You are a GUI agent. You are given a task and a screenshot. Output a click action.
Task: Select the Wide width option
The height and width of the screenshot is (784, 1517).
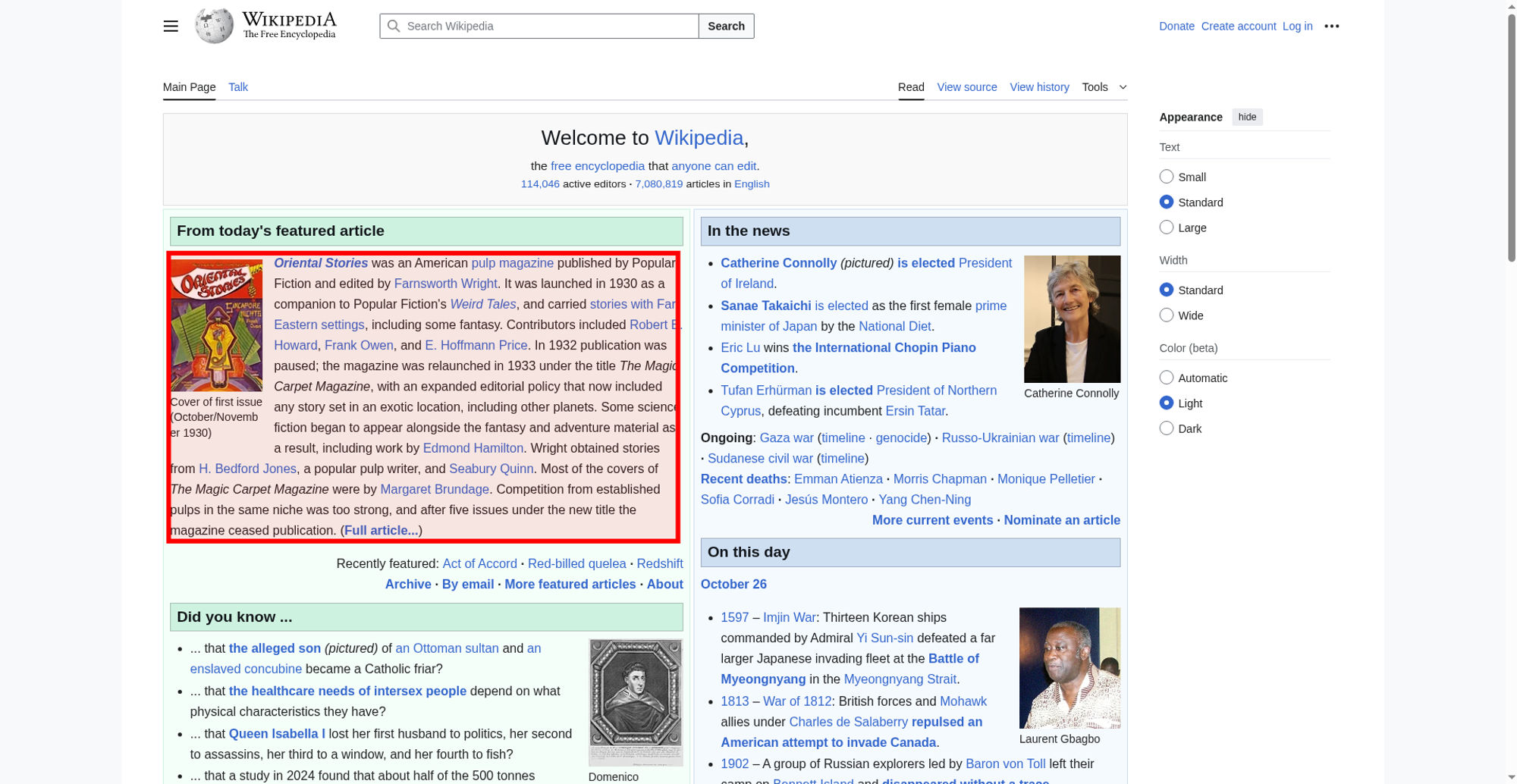pyautogui.click(x=1167, y=315)
